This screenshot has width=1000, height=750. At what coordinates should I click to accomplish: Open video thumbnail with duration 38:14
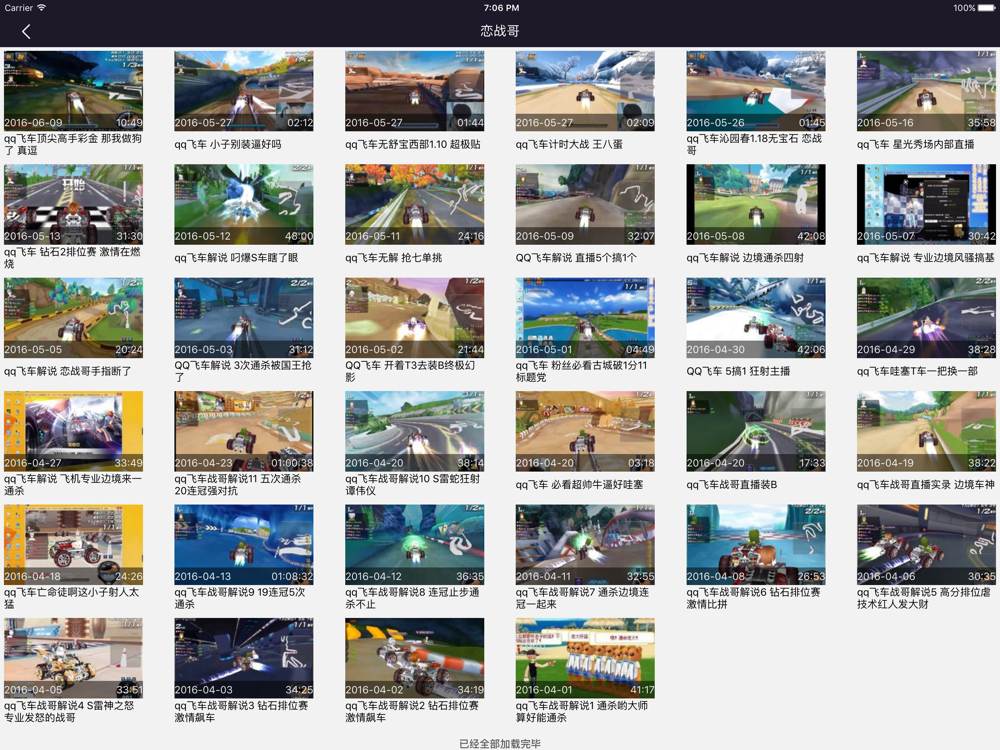415,431
